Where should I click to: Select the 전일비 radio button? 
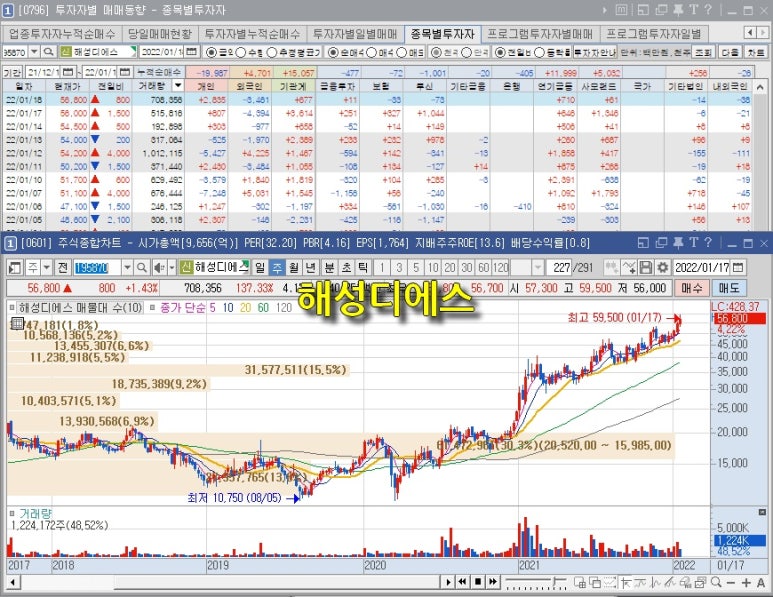point(502,51)
